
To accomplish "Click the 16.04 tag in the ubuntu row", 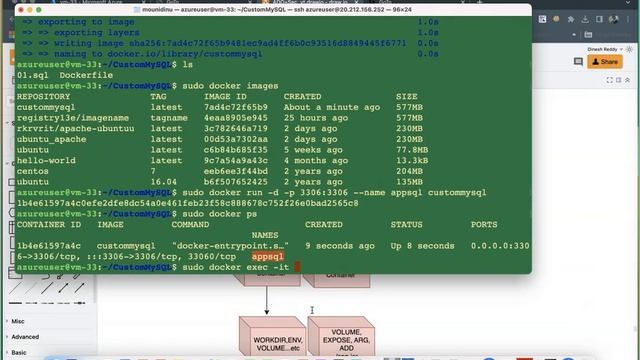I will point(164,182).
